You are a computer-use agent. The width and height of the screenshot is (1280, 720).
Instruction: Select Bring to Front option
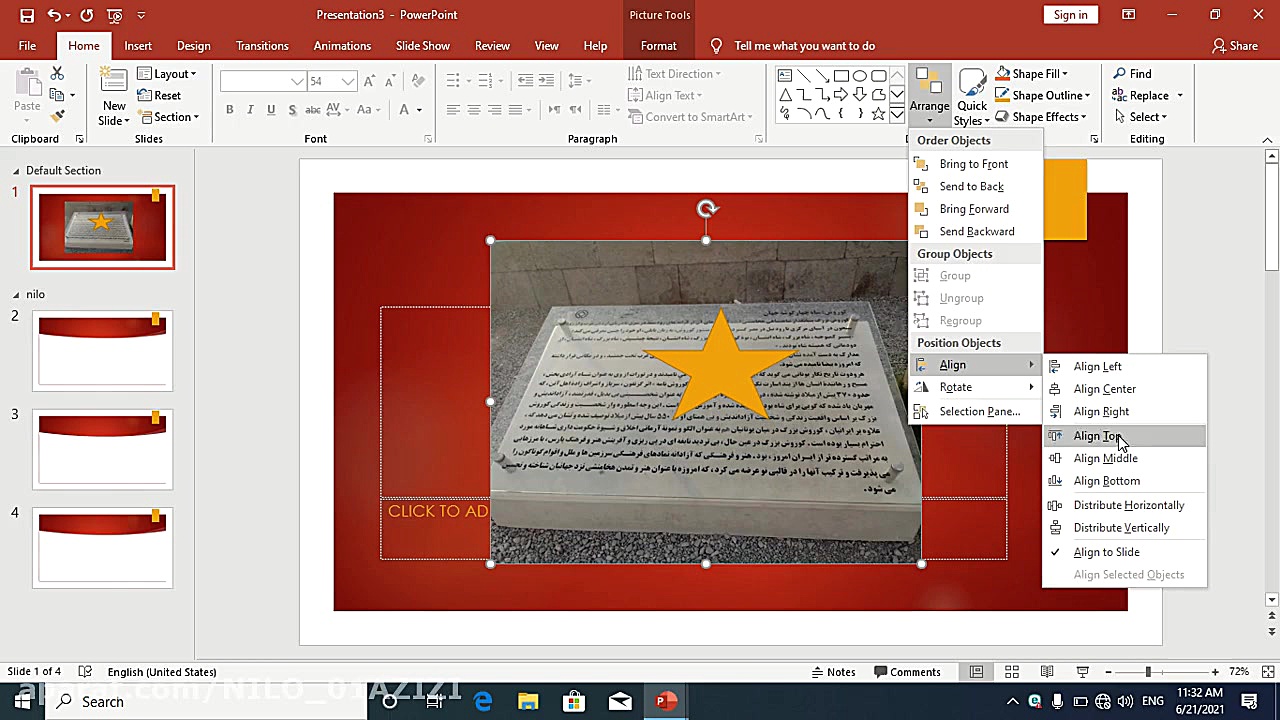[x=973, y=164]
